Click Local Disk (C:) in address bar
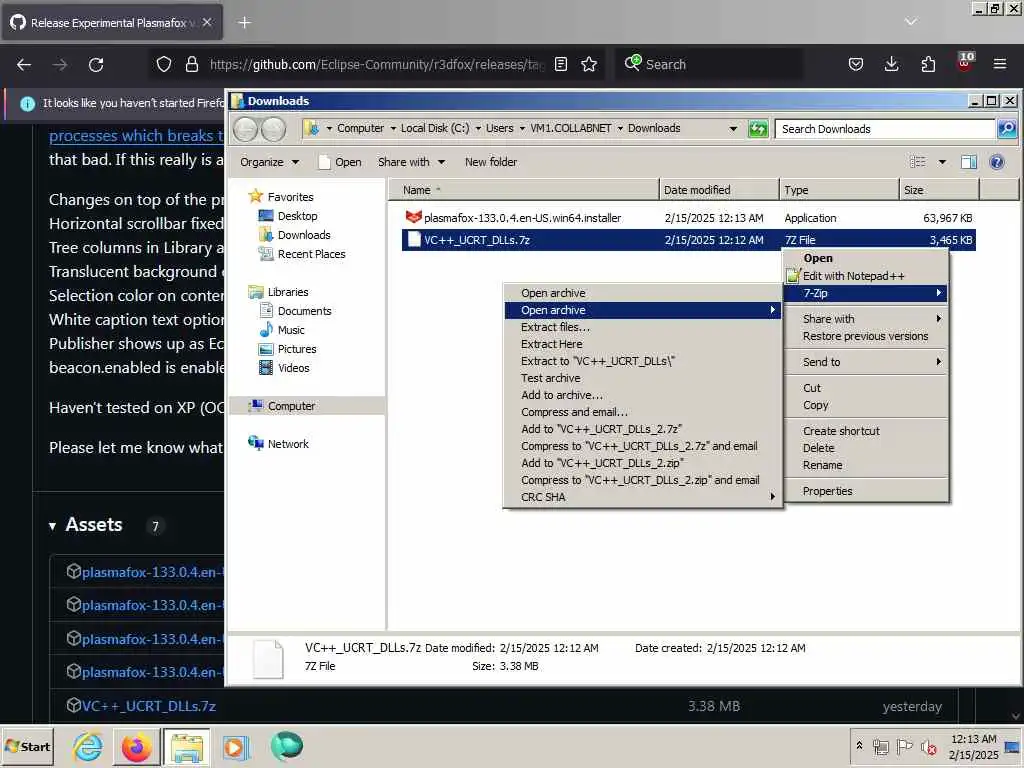The image size is (1024, 768). tap(435, 128)
